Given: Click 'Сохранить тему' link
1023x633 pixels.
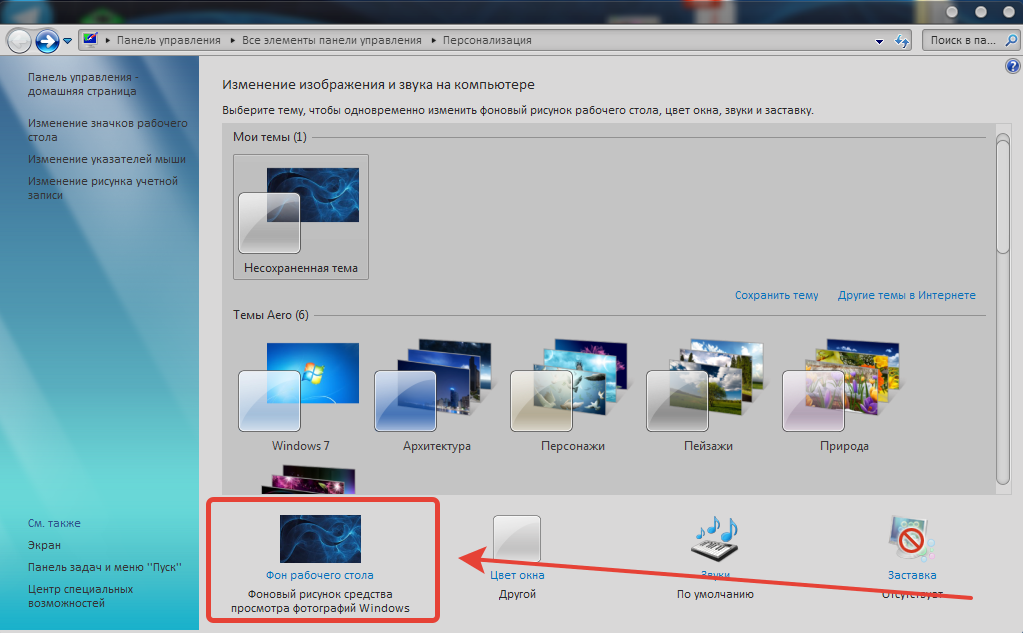Looking at the screenshot, I should pyautogui.click(x=776, y=295).
